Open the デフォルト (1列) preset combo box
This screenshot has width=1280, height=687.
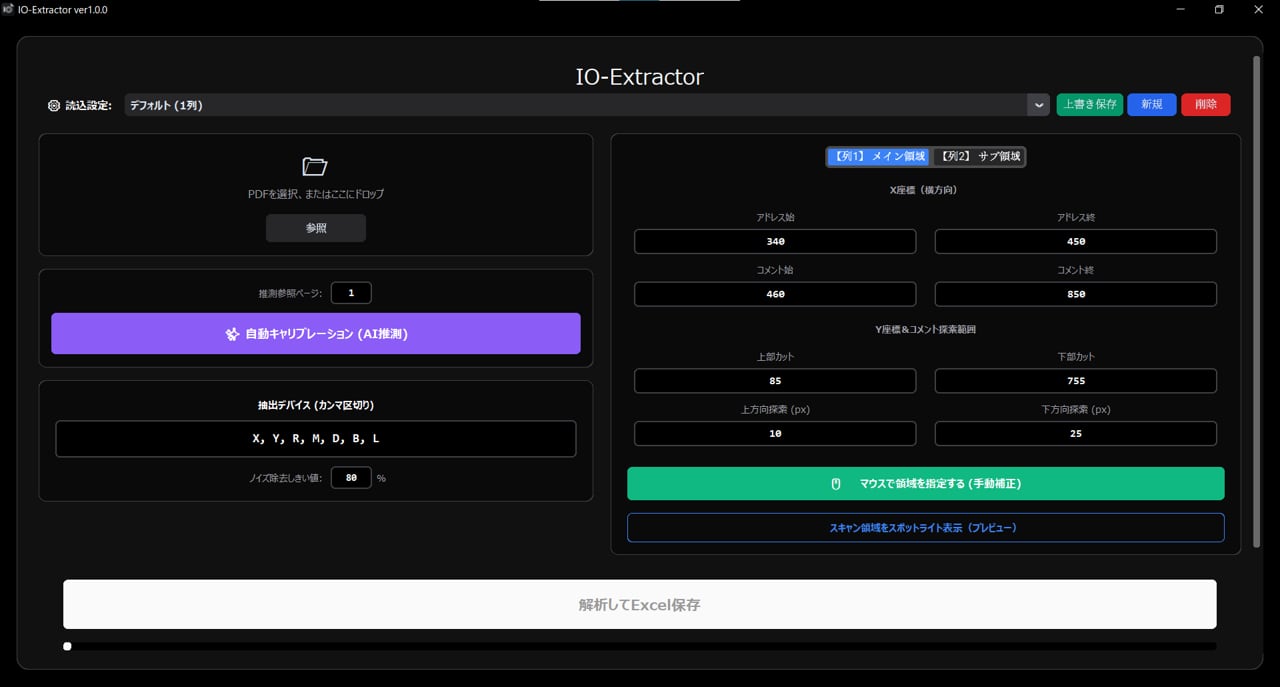575,105
